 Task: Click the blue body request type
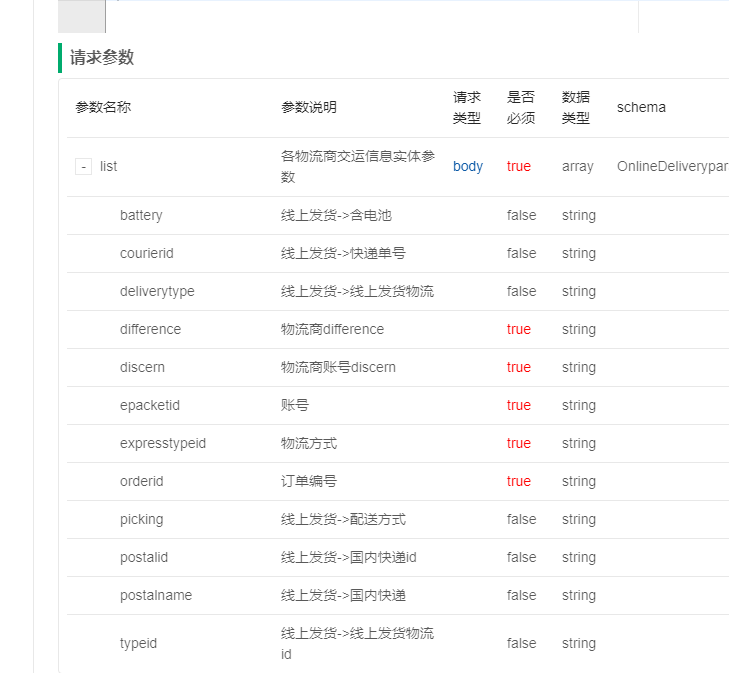click(x=468, y=167)
